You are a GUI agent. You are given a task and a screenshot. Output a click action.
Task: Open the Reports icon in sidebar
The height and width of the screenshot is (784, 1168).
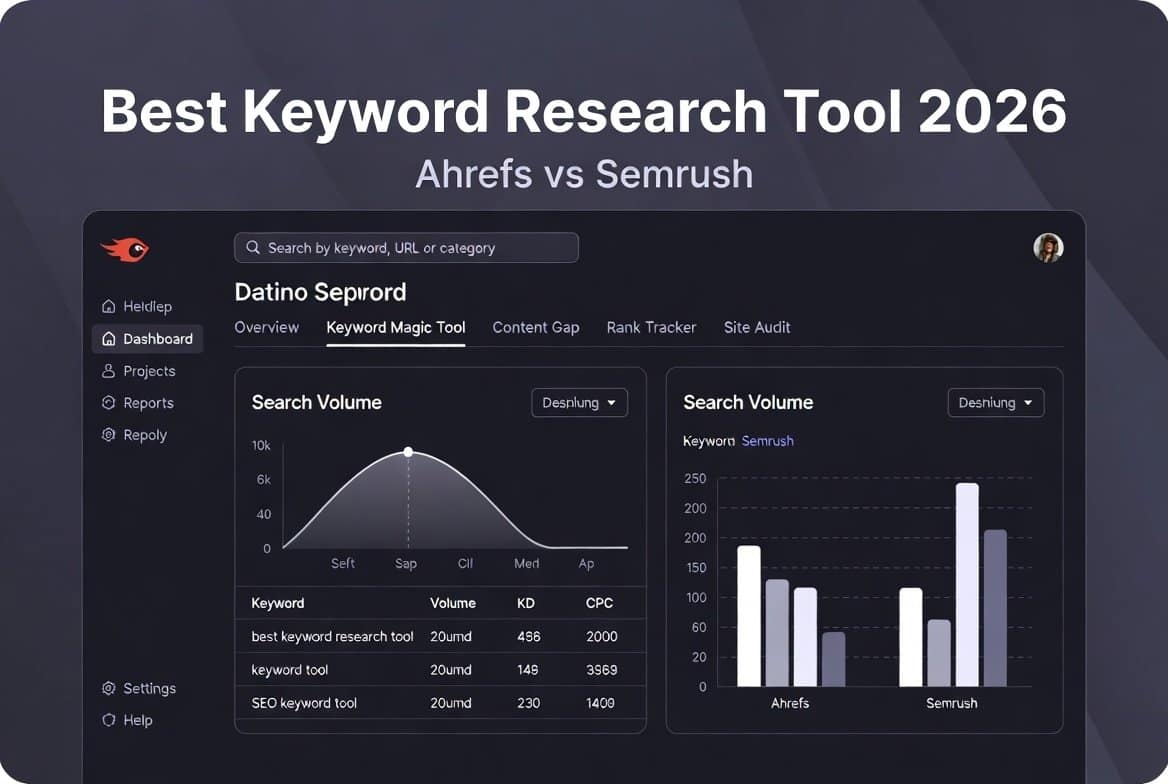[x=108, y=402]
